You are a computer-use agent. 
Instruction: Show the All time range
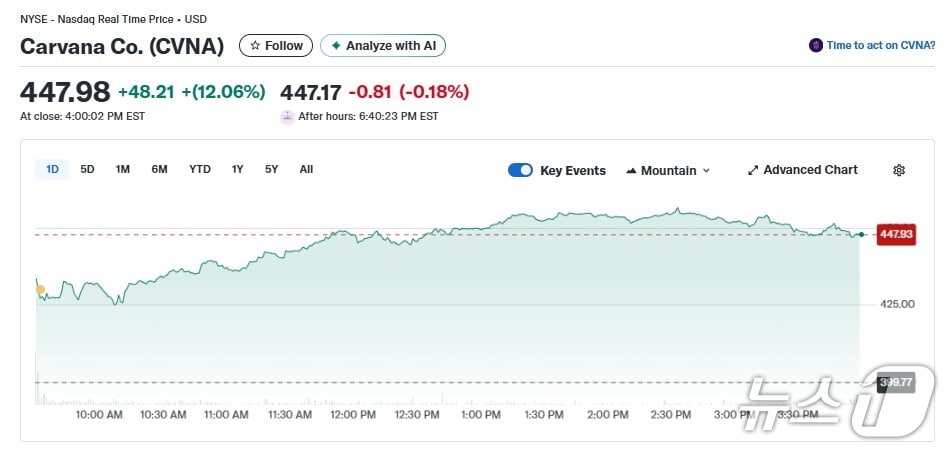306,169
